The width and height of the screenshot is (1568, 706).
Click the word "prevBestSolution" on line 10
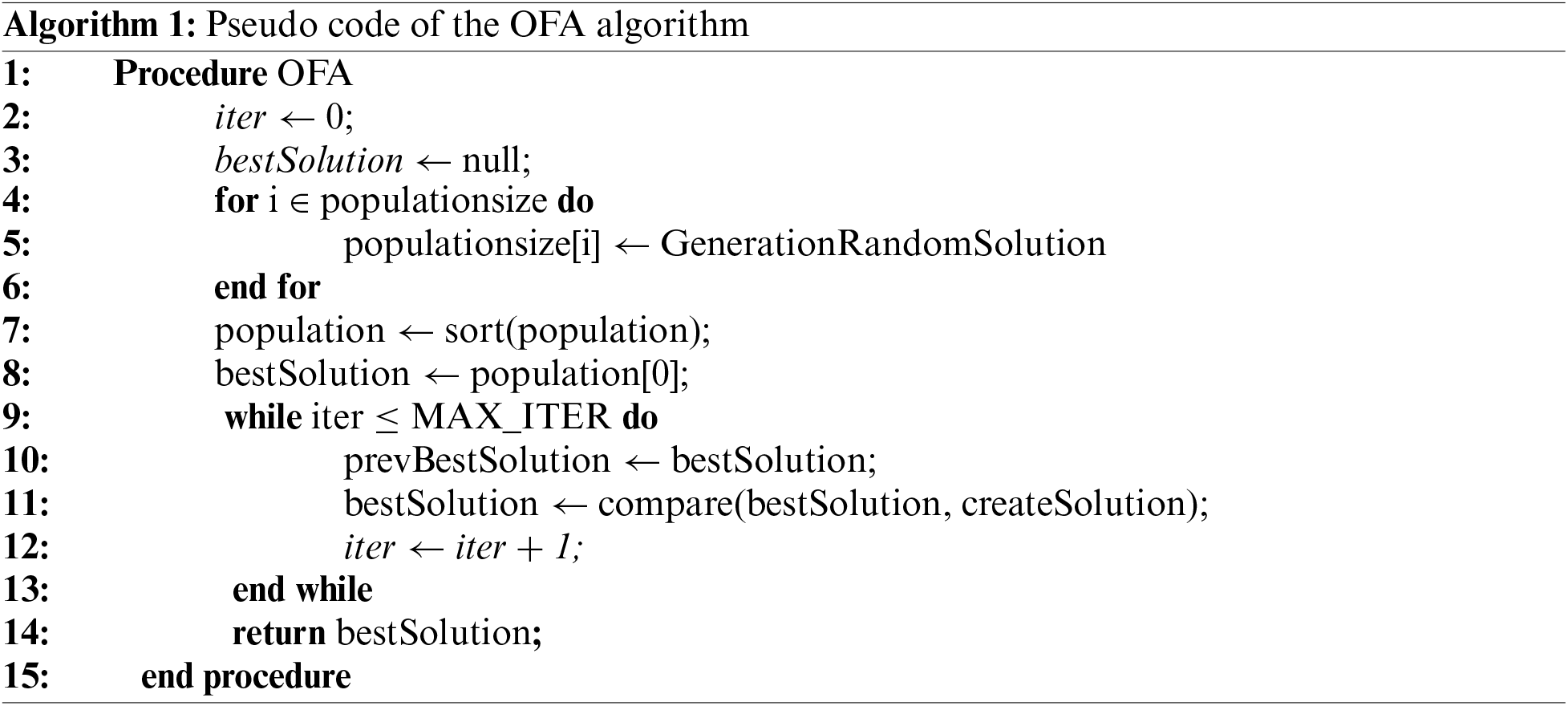[477, 461]
